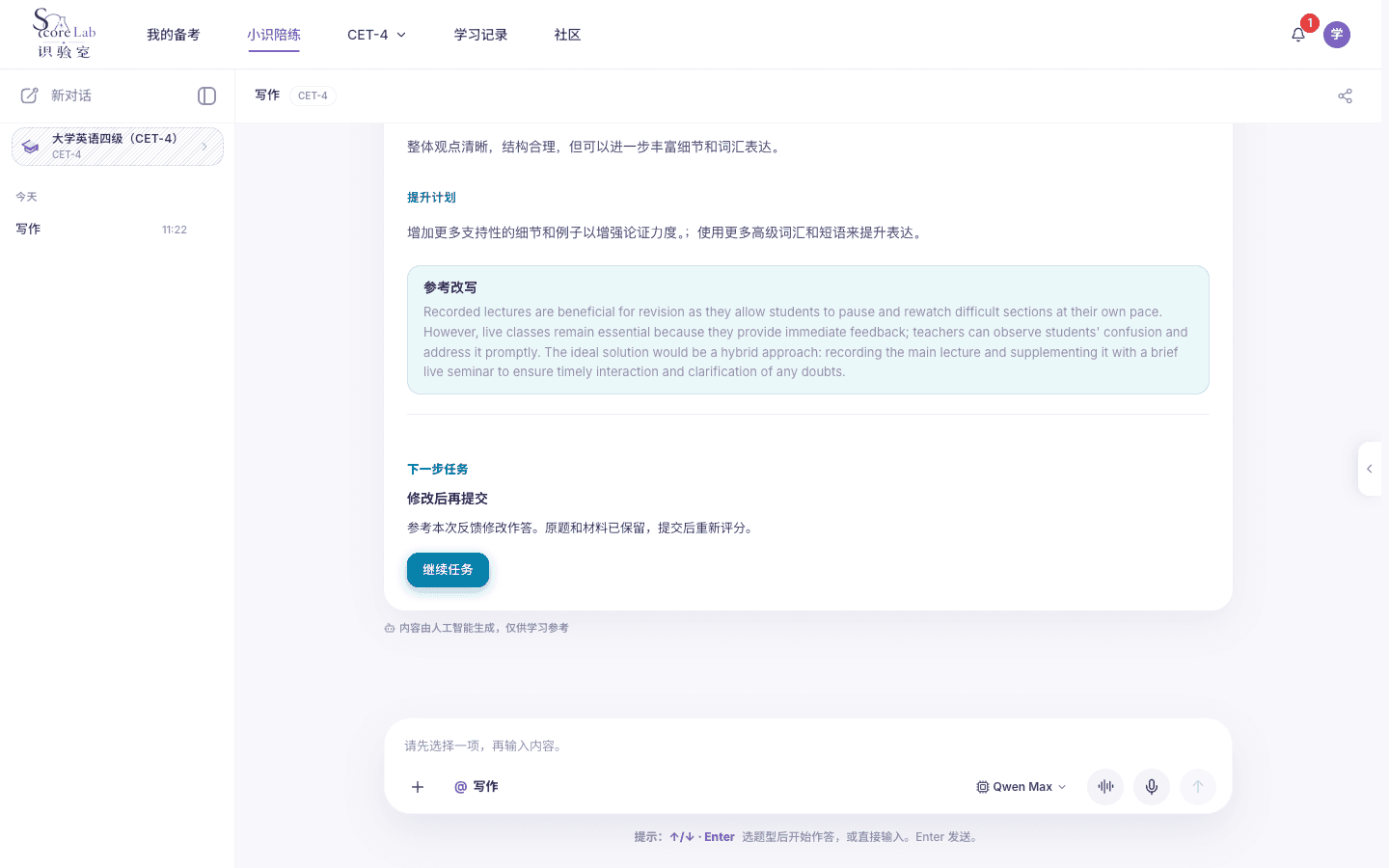Select the @ 写作 task chip
The height and width of the screenshot is (868, 1389).
(x=477, y=787)
